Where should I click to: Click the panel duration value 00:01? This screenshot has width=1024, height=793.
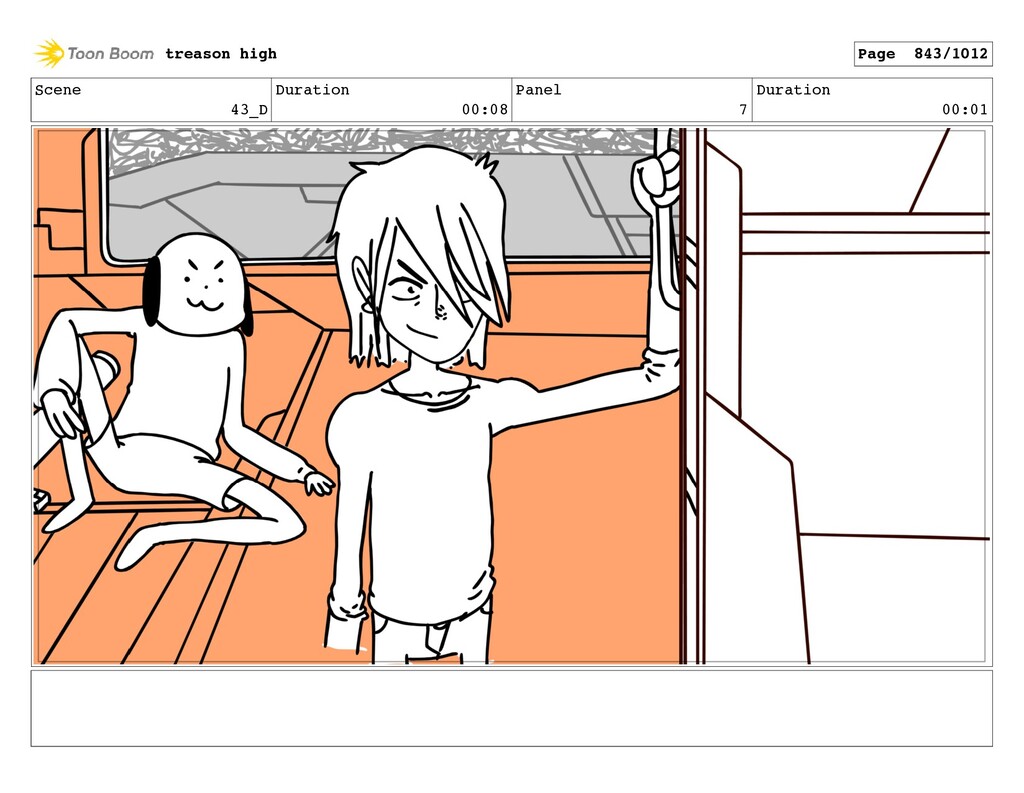[x=965, y=110]
